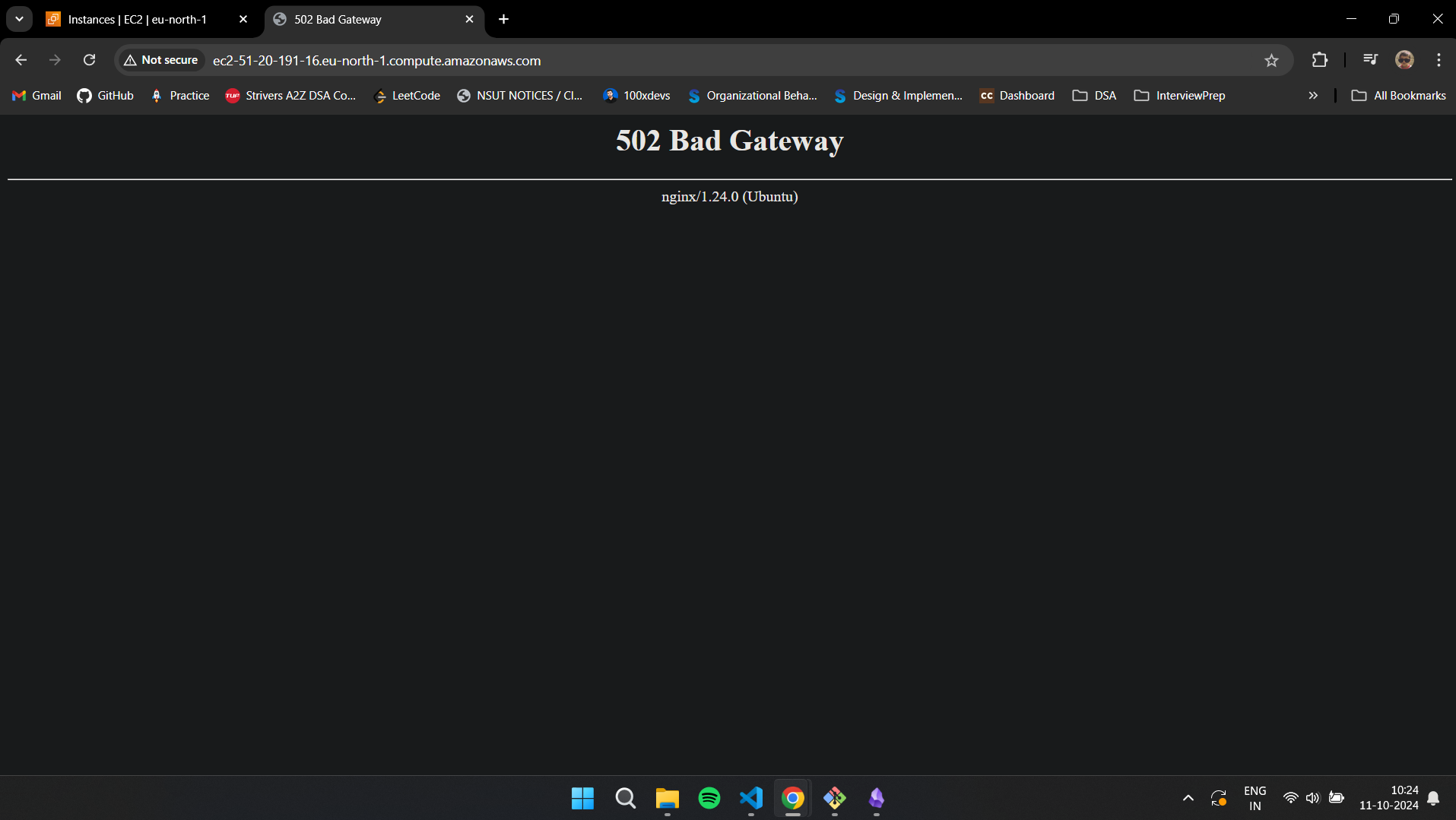
Task: Open the GitHub bookmark
Action: [106, 96]
